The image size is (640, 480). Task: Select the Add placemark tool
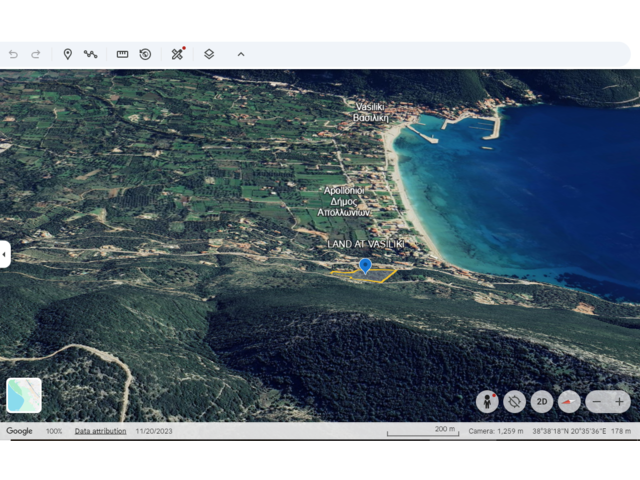(68, 54)
